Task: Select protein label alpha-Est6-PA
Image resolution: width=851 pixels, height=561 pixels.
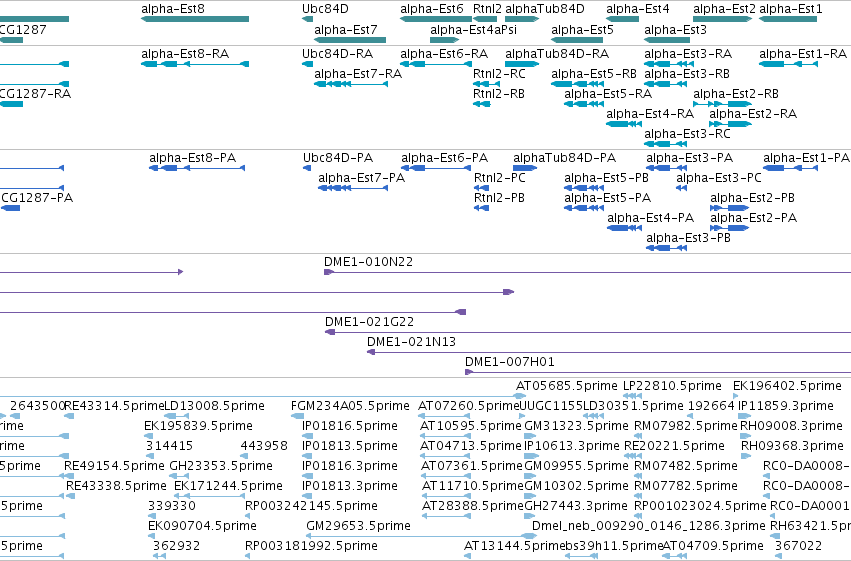Action: [x=444, y=158]
